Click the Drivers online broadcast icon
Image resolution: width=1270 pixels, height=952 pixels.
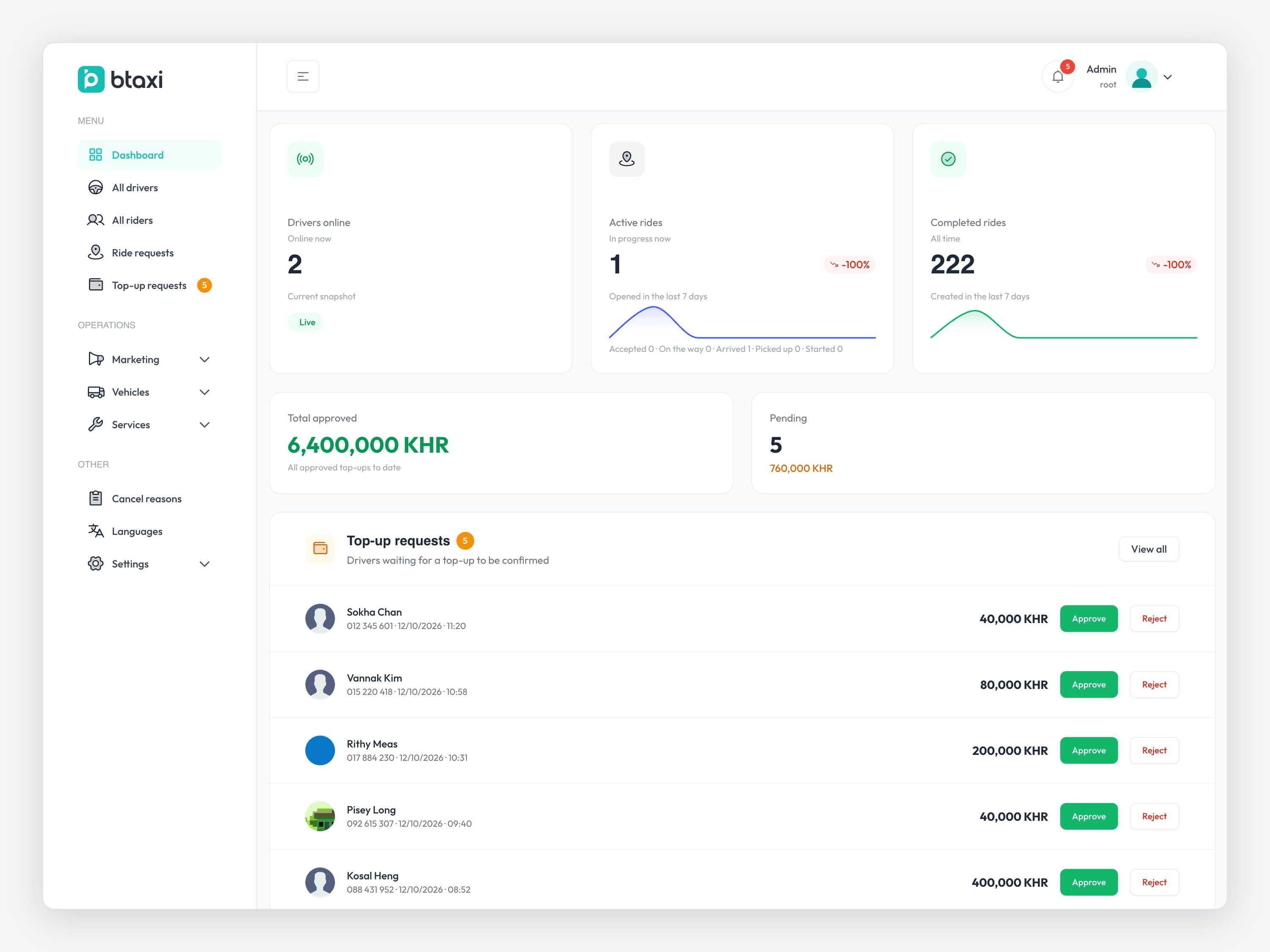[x=305, y=159]
